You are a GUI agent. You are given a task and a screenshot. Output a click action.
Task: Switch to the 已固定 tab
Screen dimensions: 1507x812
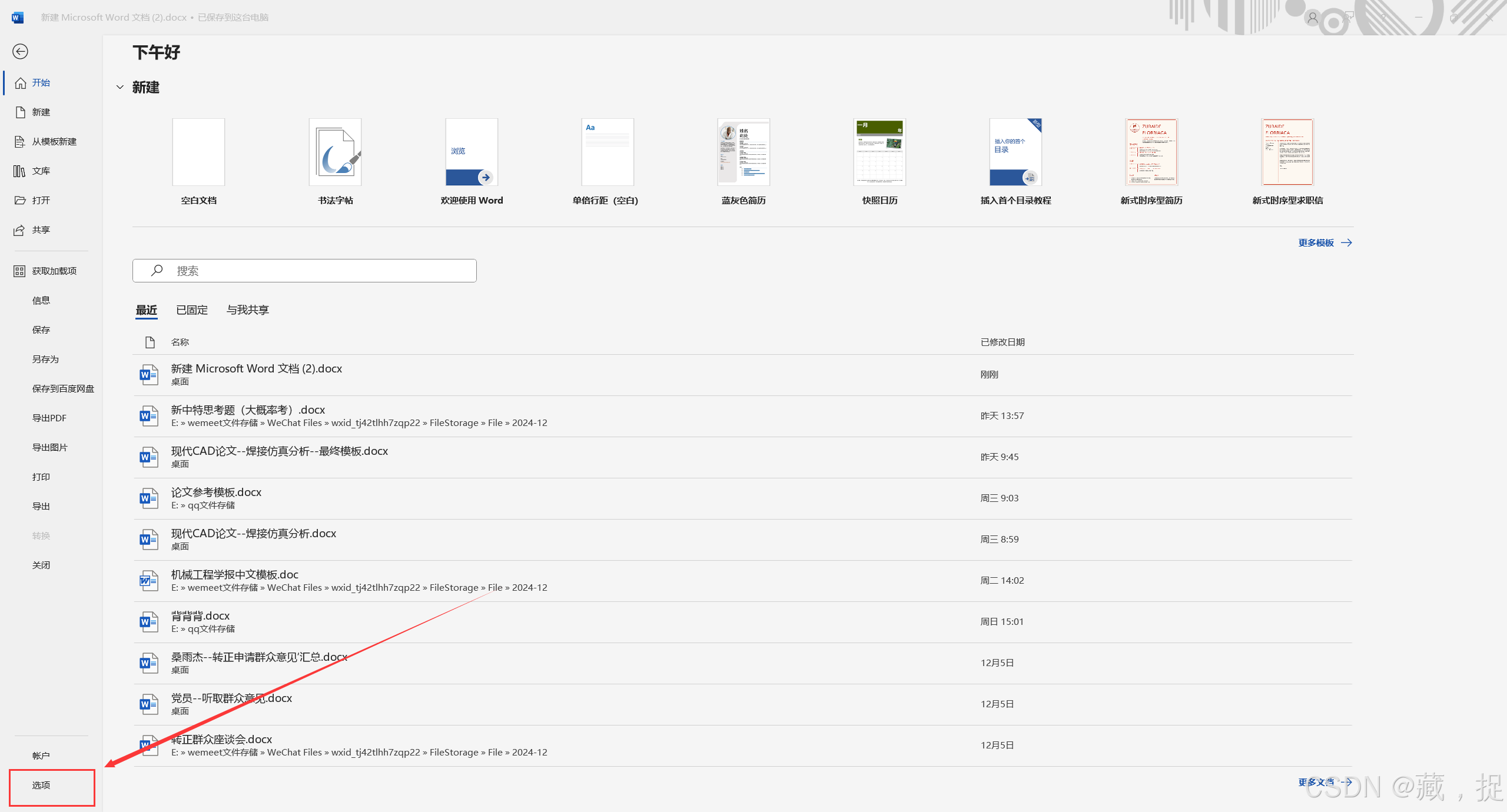tap(192, 310)
